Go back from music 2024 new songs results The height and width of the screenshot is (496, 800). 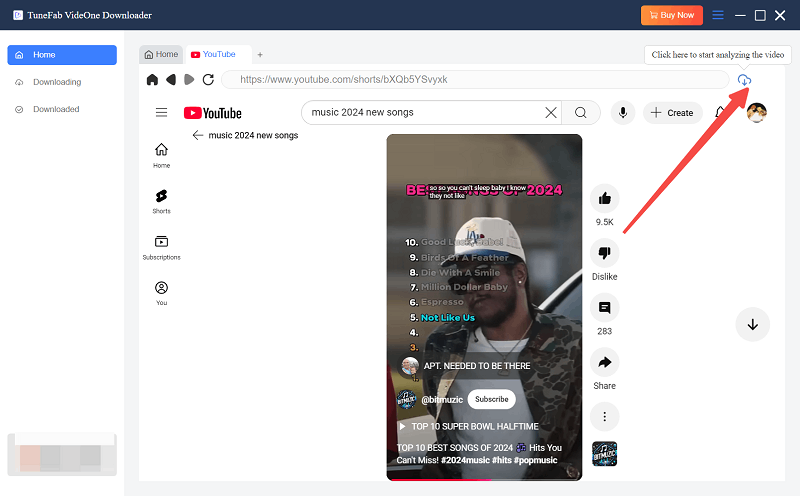coord(197,135)
